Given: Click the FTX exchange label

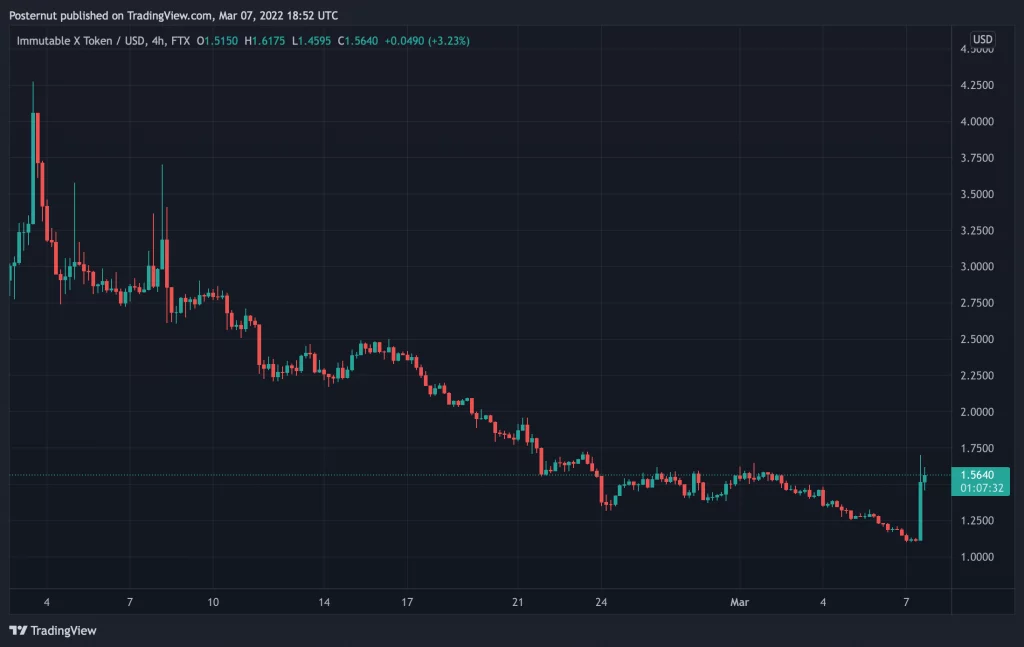Looking at the screenshot, I should (x=181, y=41).
